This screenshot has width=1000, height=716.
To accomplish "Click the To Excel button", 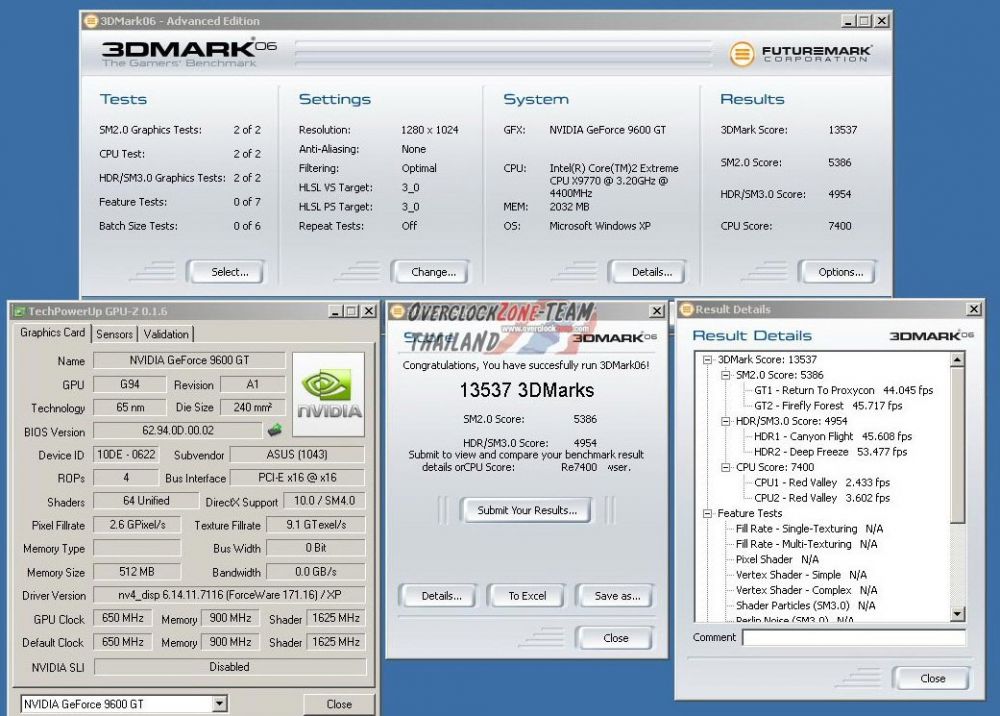I will click(x=526, y=595).
